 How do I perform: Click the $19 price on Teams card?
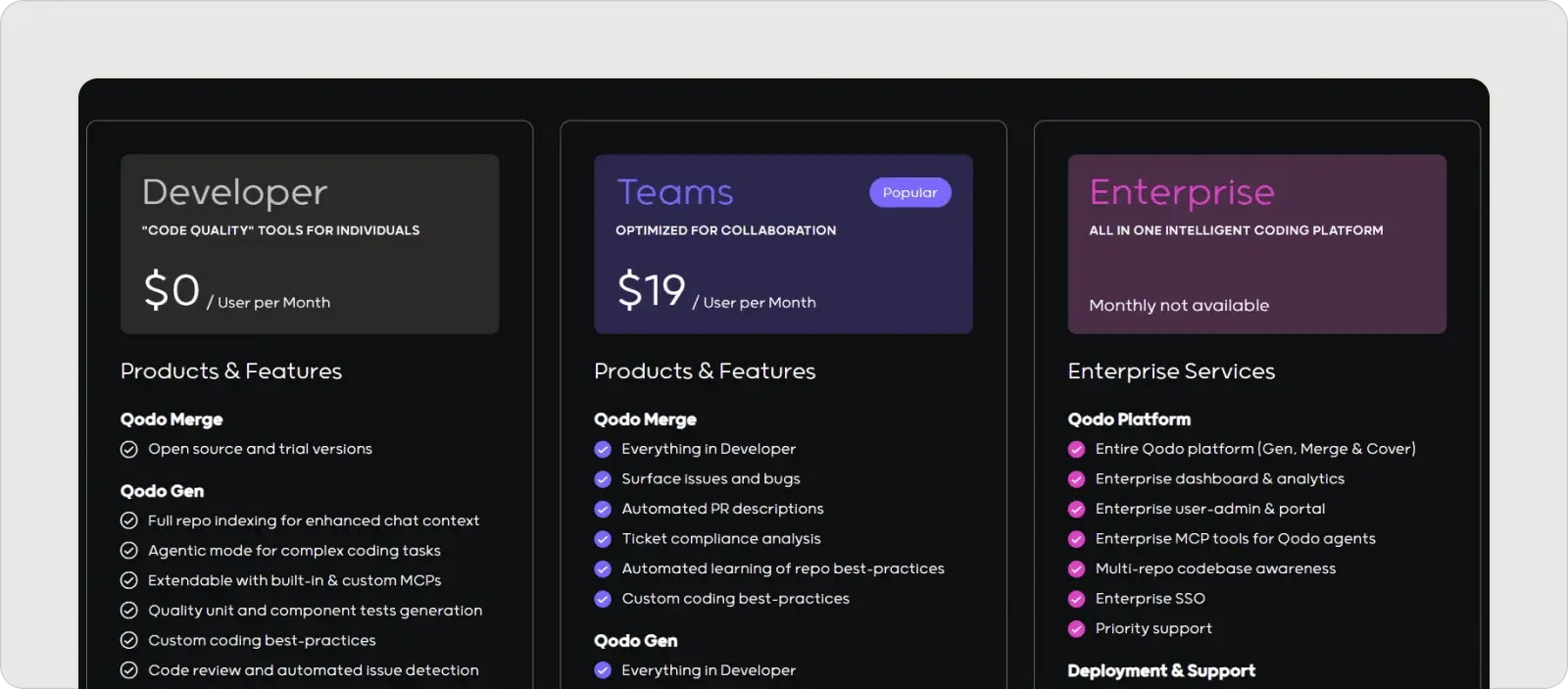[x=651, y=290]
